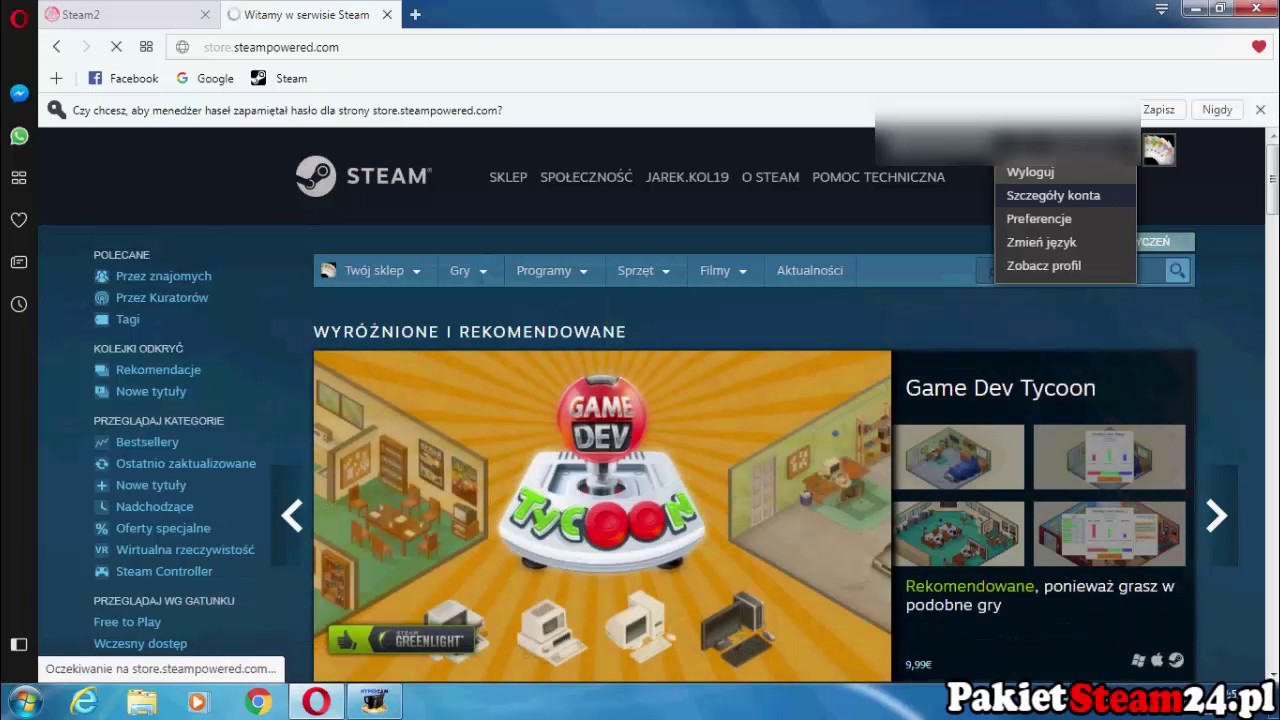Choose Zmień język in the account menu
The width and height of the screenshot is (1280, 720).
(x=1041, y=242)
